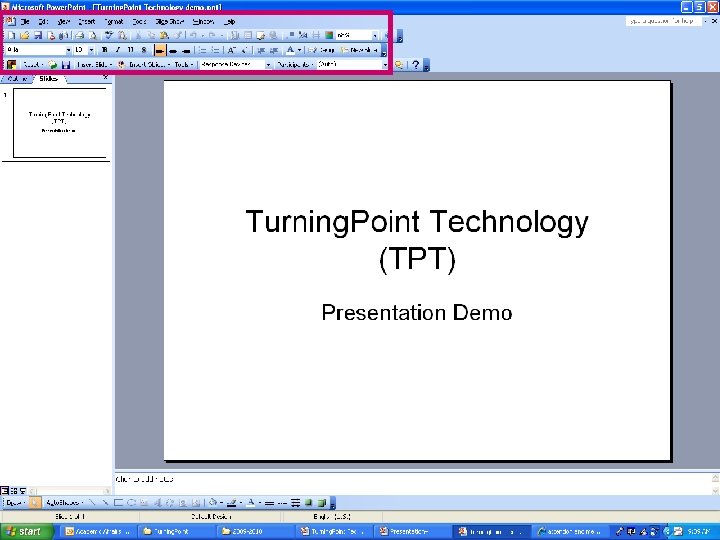Open the AutoShapes menu

(64, 503)
